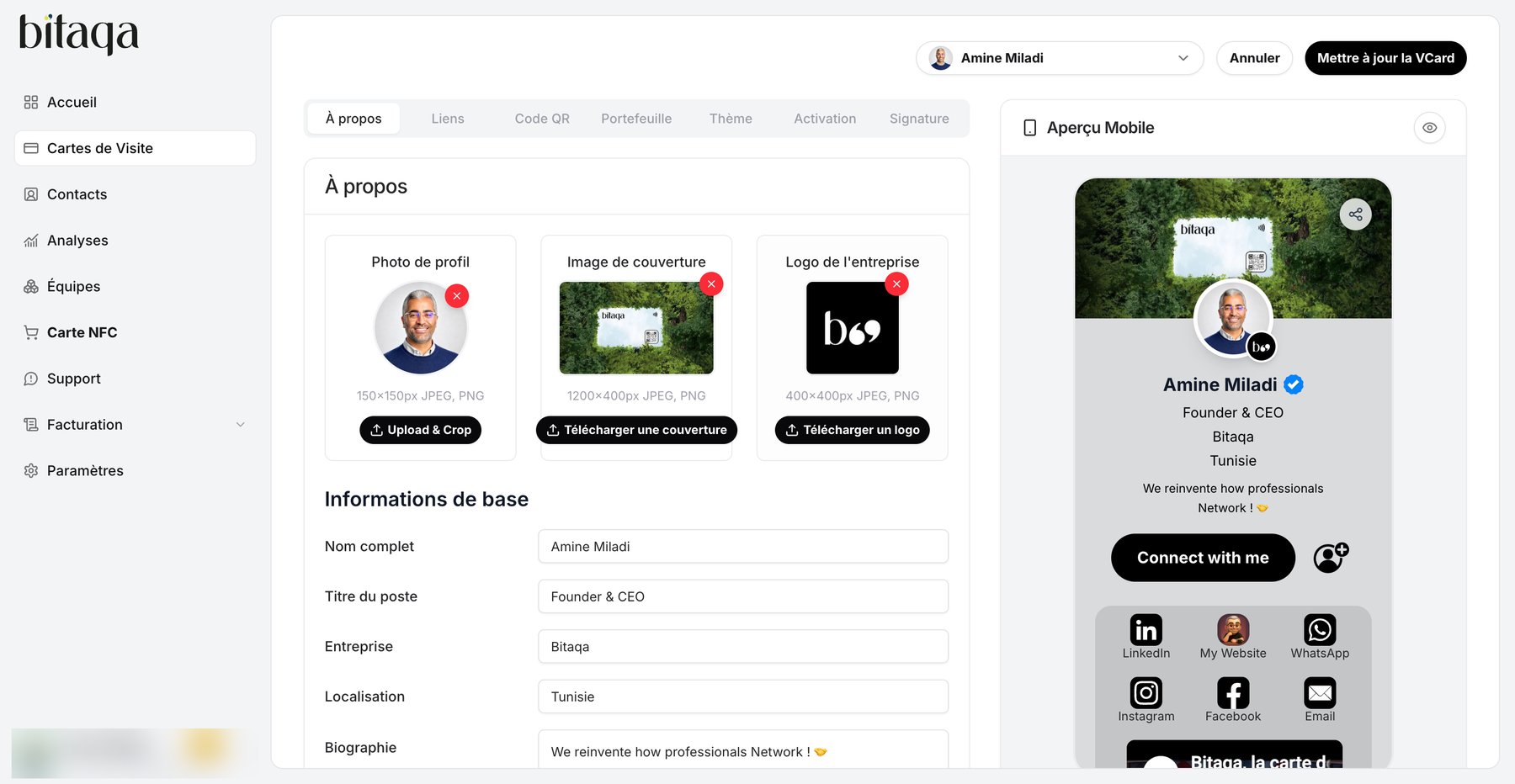Open the My Website icon in preview

click(x=1233, y=630)
